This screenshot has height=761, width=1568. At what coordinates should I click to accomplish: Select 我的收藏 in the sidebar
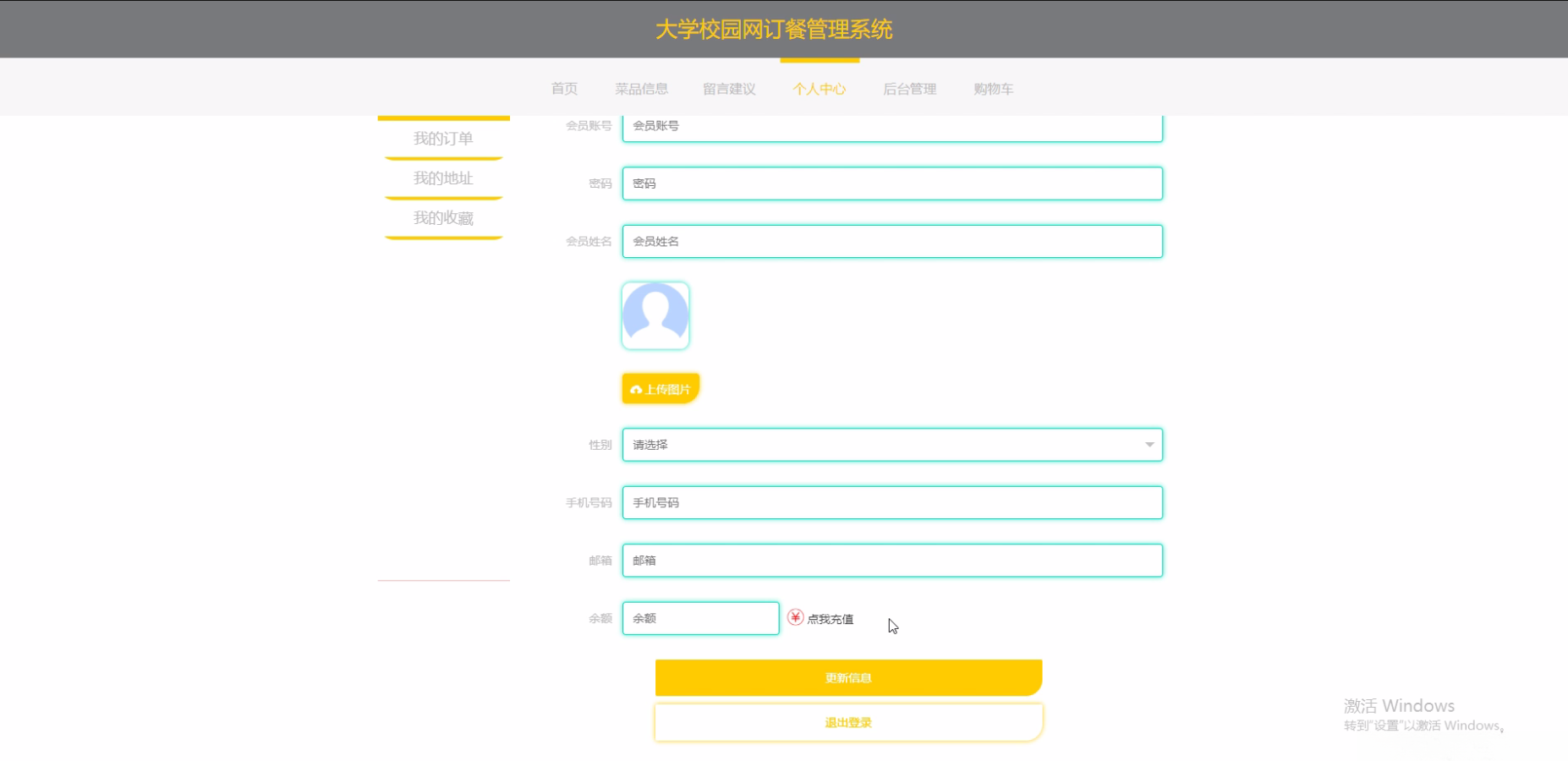coord(443,217)
